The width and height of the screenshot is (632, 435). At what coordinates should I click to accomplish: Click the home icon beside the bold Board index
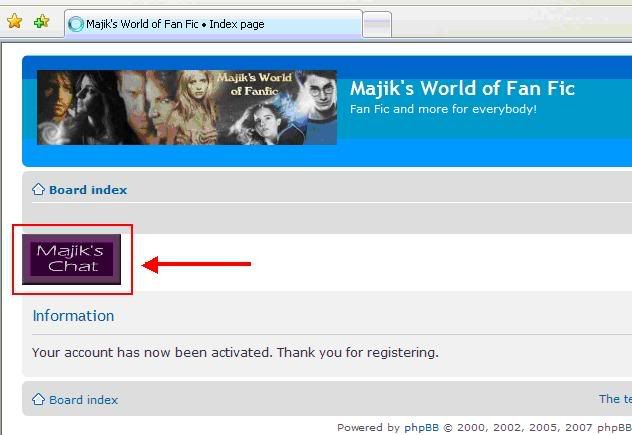tap(38, 189)
